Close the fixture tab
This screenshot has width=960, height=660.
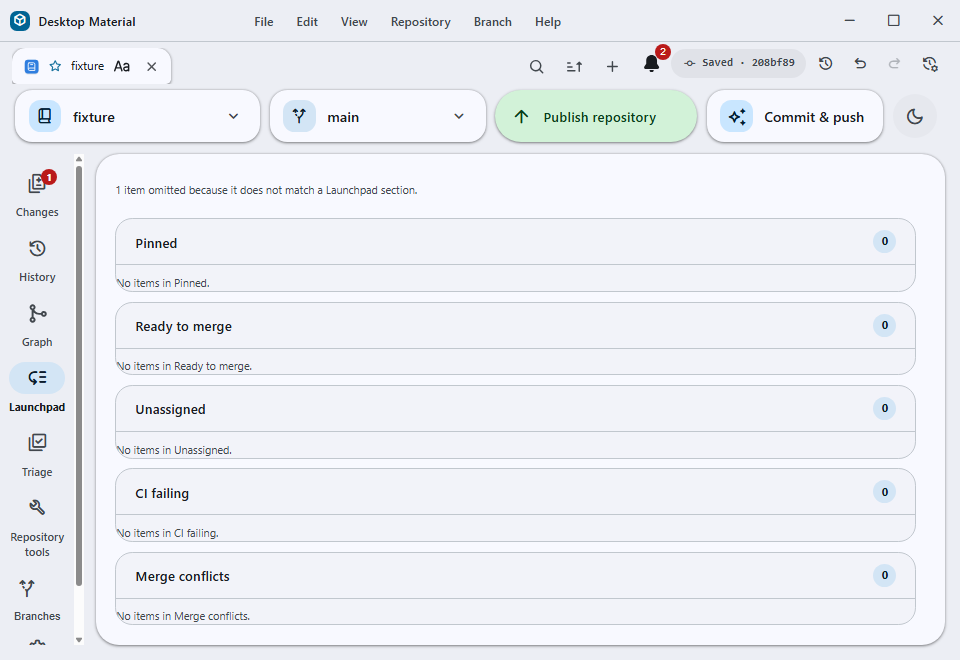(152, 66)
